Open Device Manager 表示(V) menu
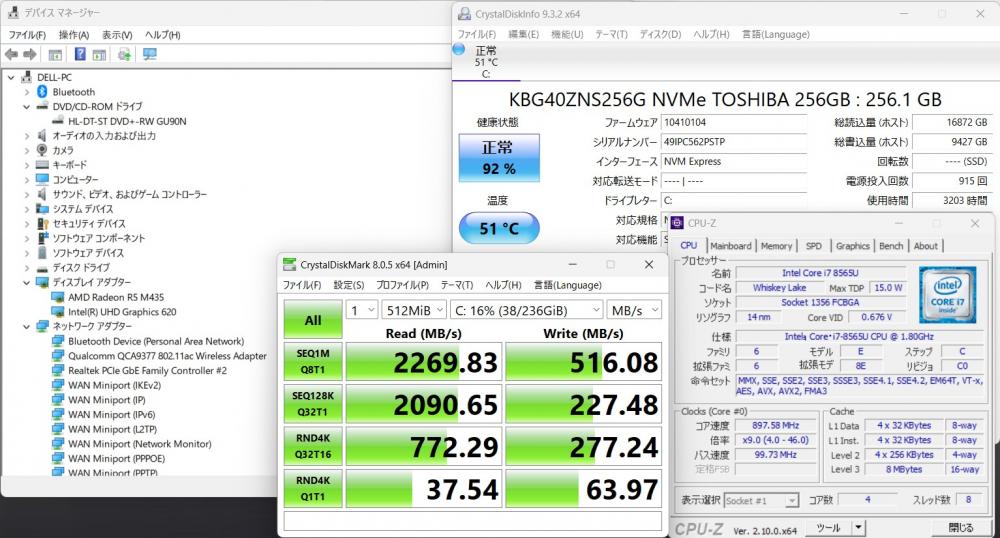Screen dimensions: 1000x538 coord(117,35)
